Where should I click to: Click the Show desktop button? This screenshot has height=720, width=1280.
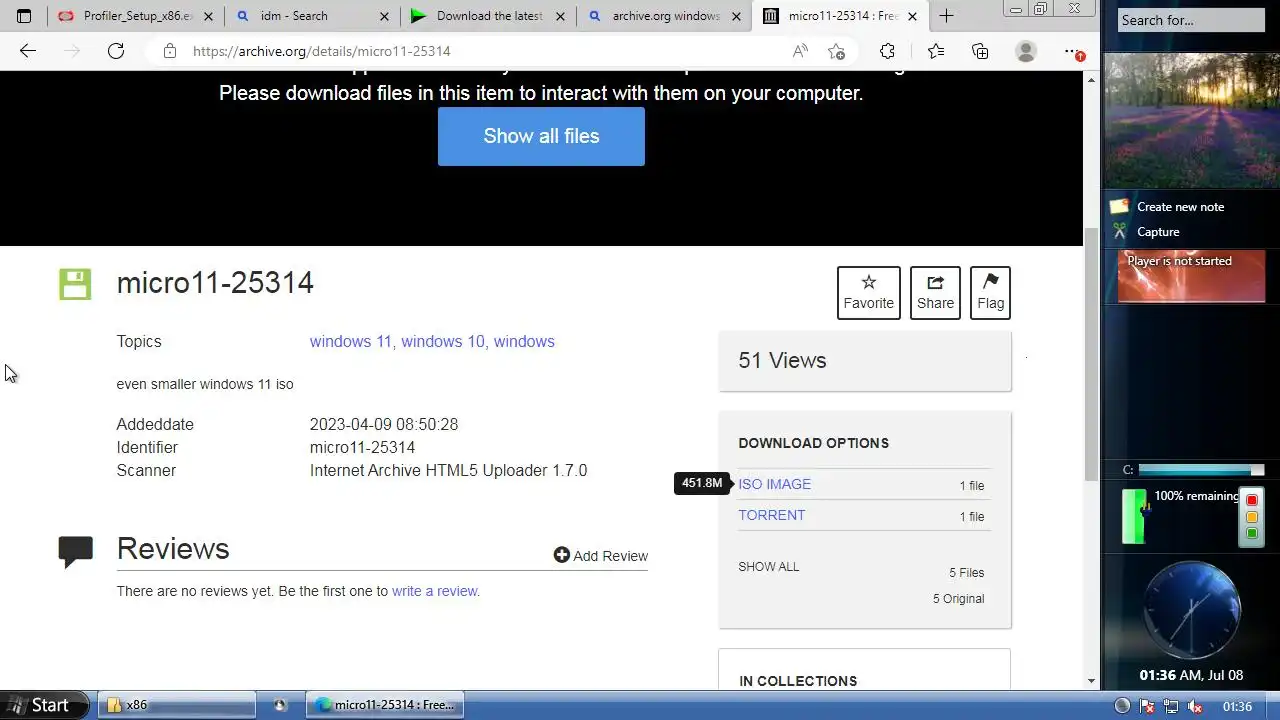pyautogui.click(x=1272, y=706)
